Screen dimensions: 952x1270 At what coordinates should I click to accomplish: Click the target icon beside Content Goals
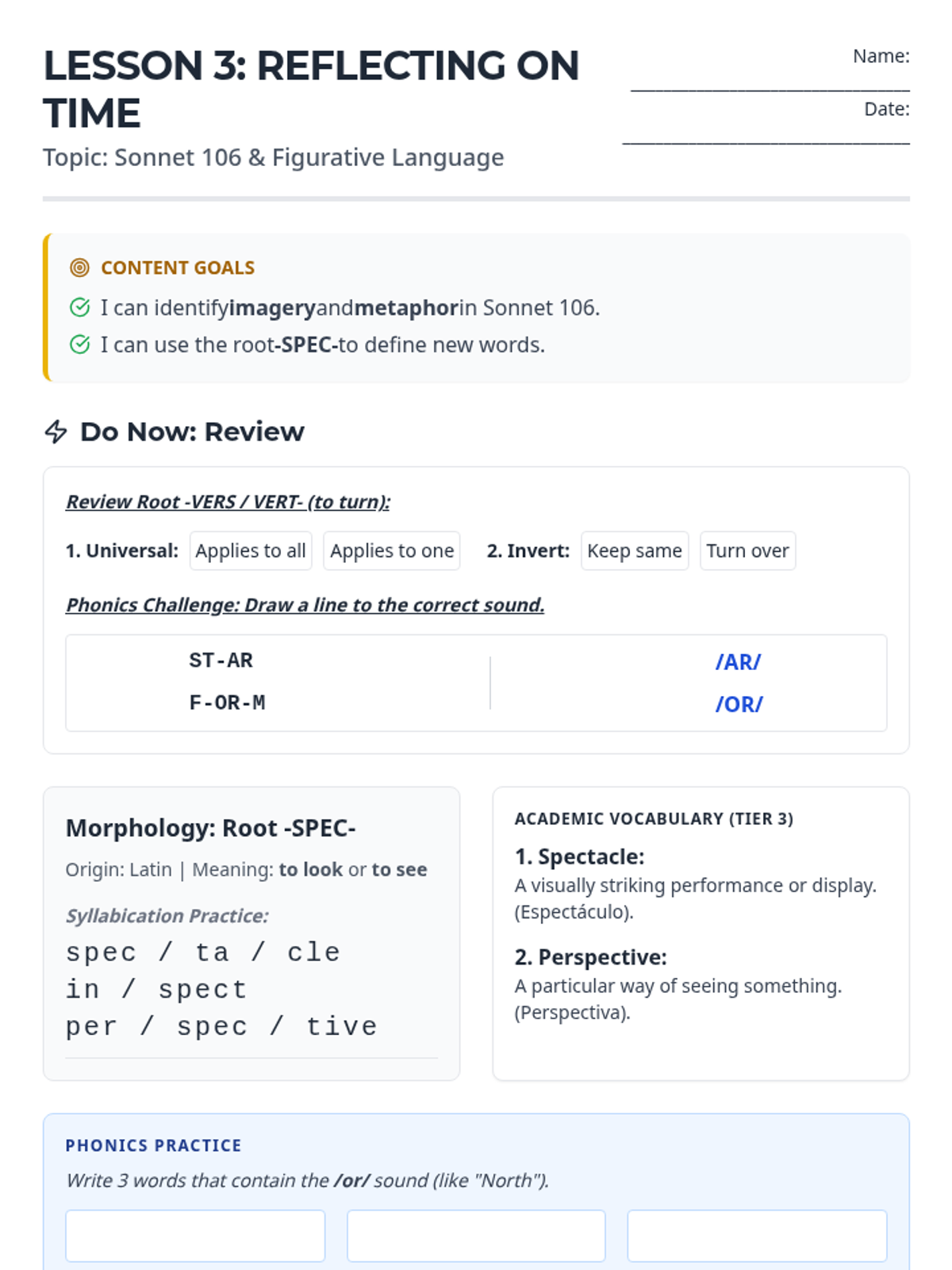79,267
